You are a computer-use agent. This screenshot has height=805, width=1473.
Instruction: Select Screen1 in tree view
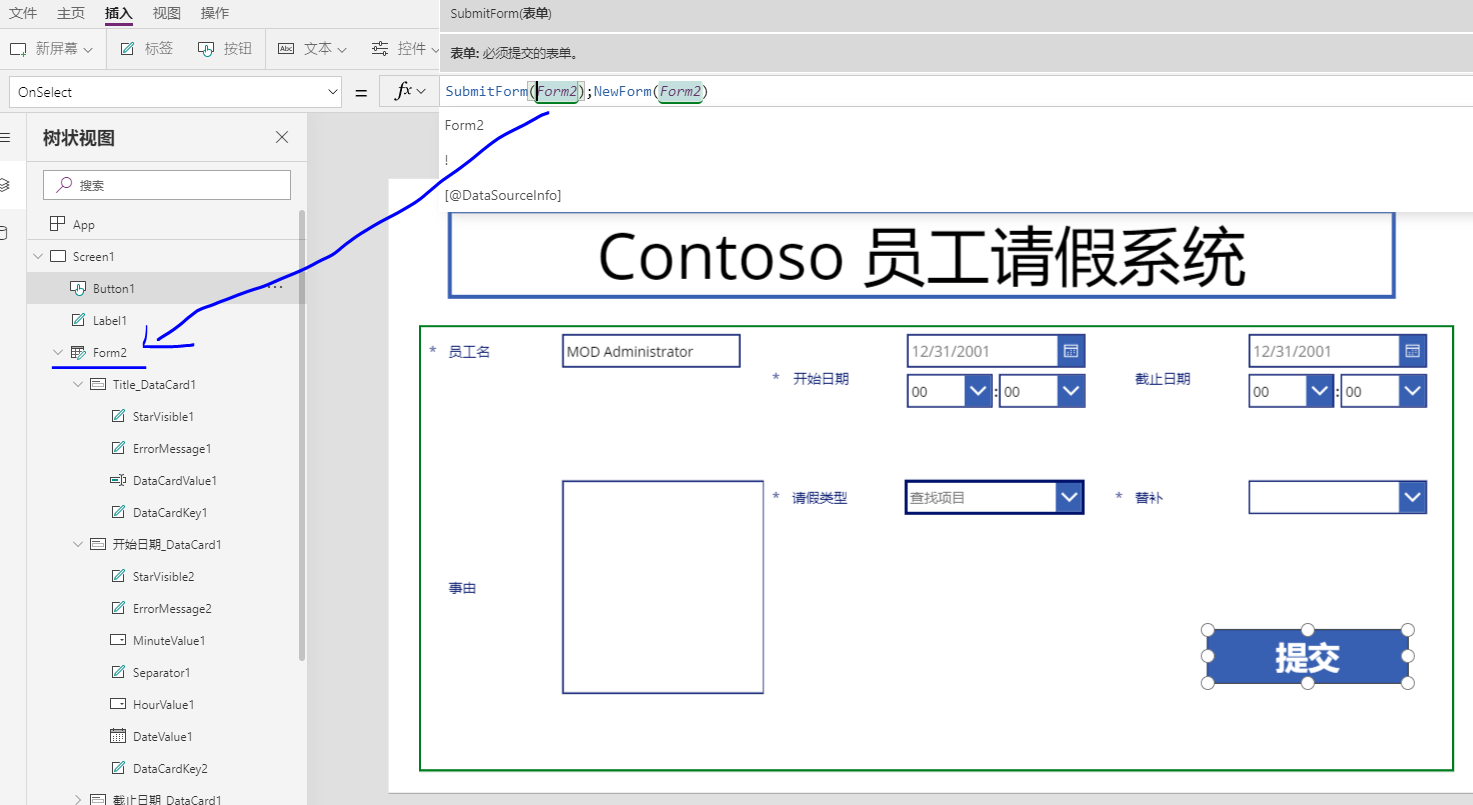[93, 257]
